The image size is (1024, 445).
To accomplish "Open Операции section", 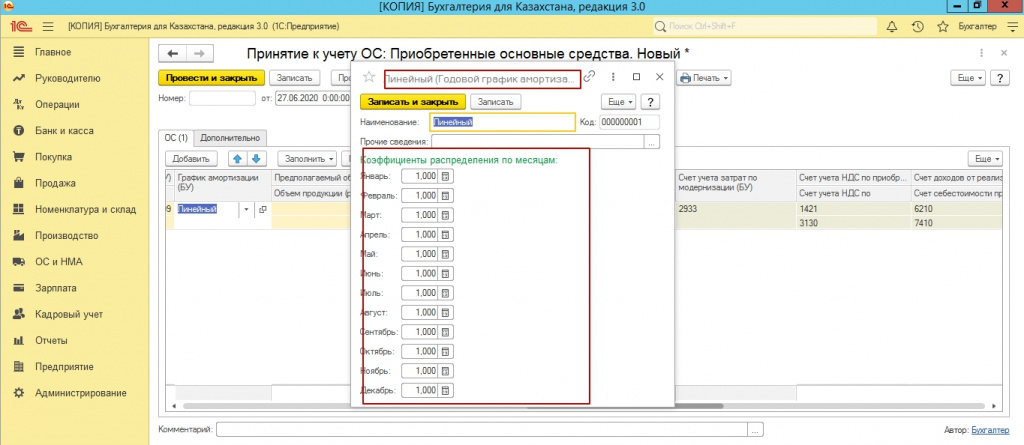I will pos(57,105).
